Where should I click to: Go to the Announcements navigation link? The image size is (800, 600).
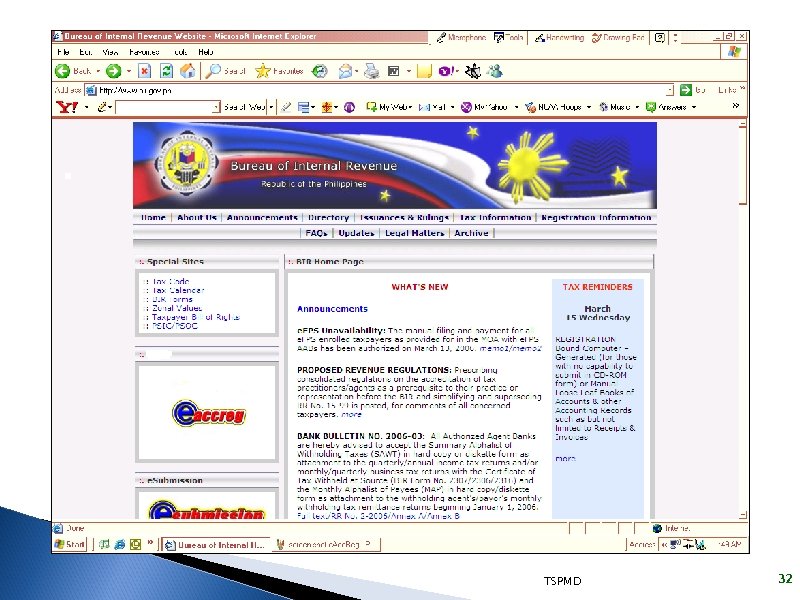(x=262, y=217)
